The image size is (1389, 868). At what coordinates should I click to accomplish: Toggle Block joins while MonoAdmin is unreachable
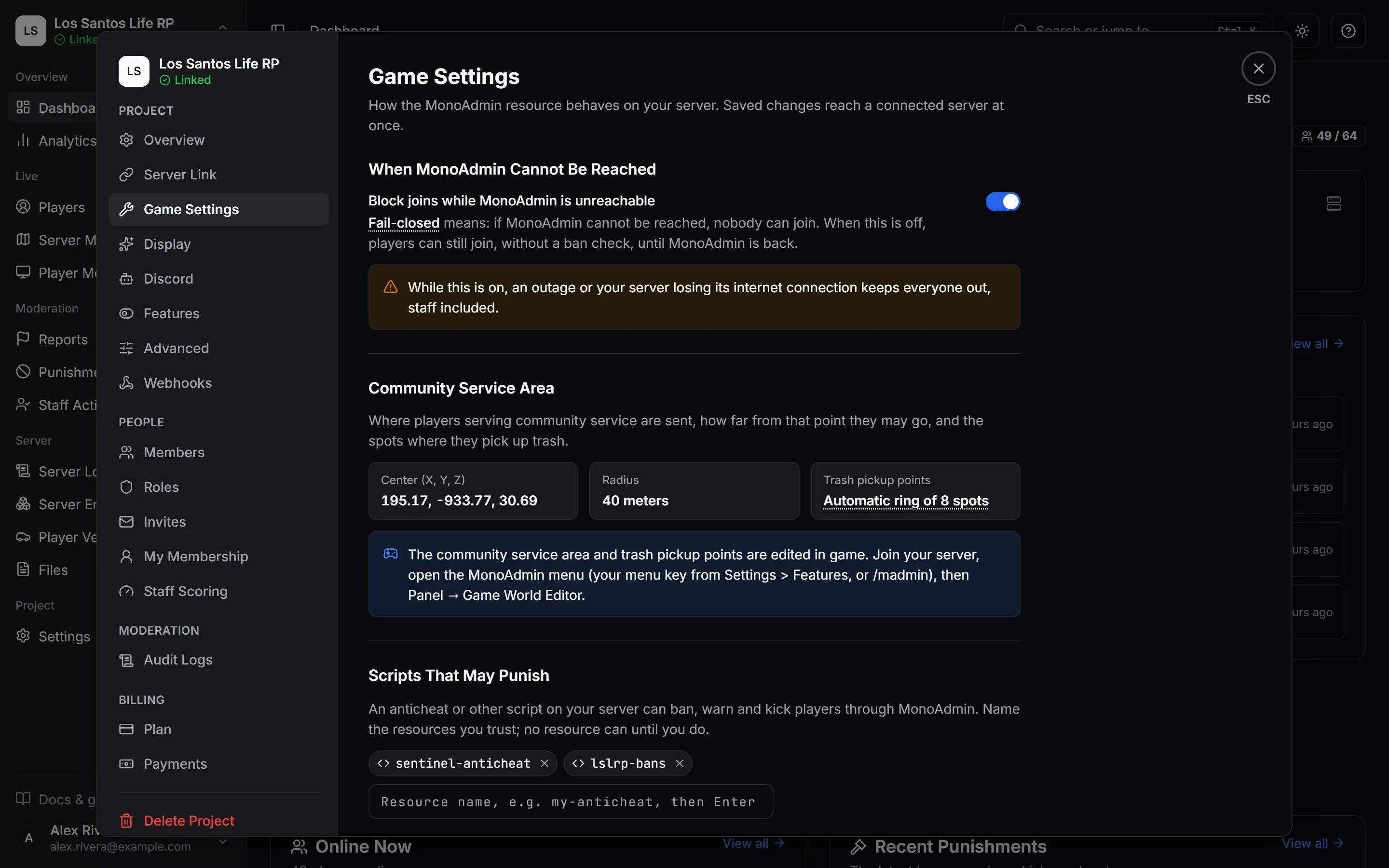[x=1002, y=202]
